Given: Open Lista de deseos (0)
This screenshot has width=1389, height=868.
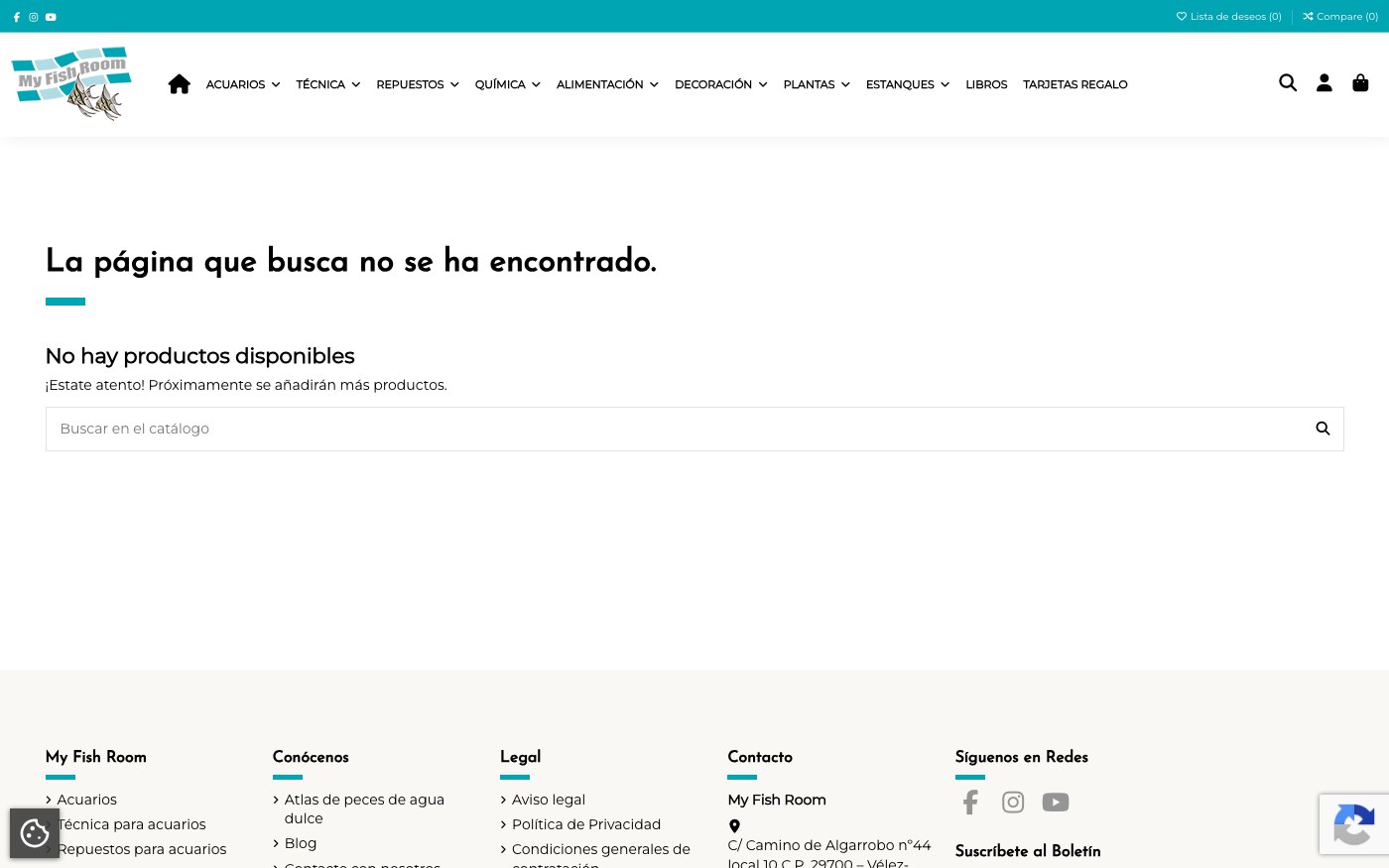Looking at the screenshot, I should pos(1229,17).
